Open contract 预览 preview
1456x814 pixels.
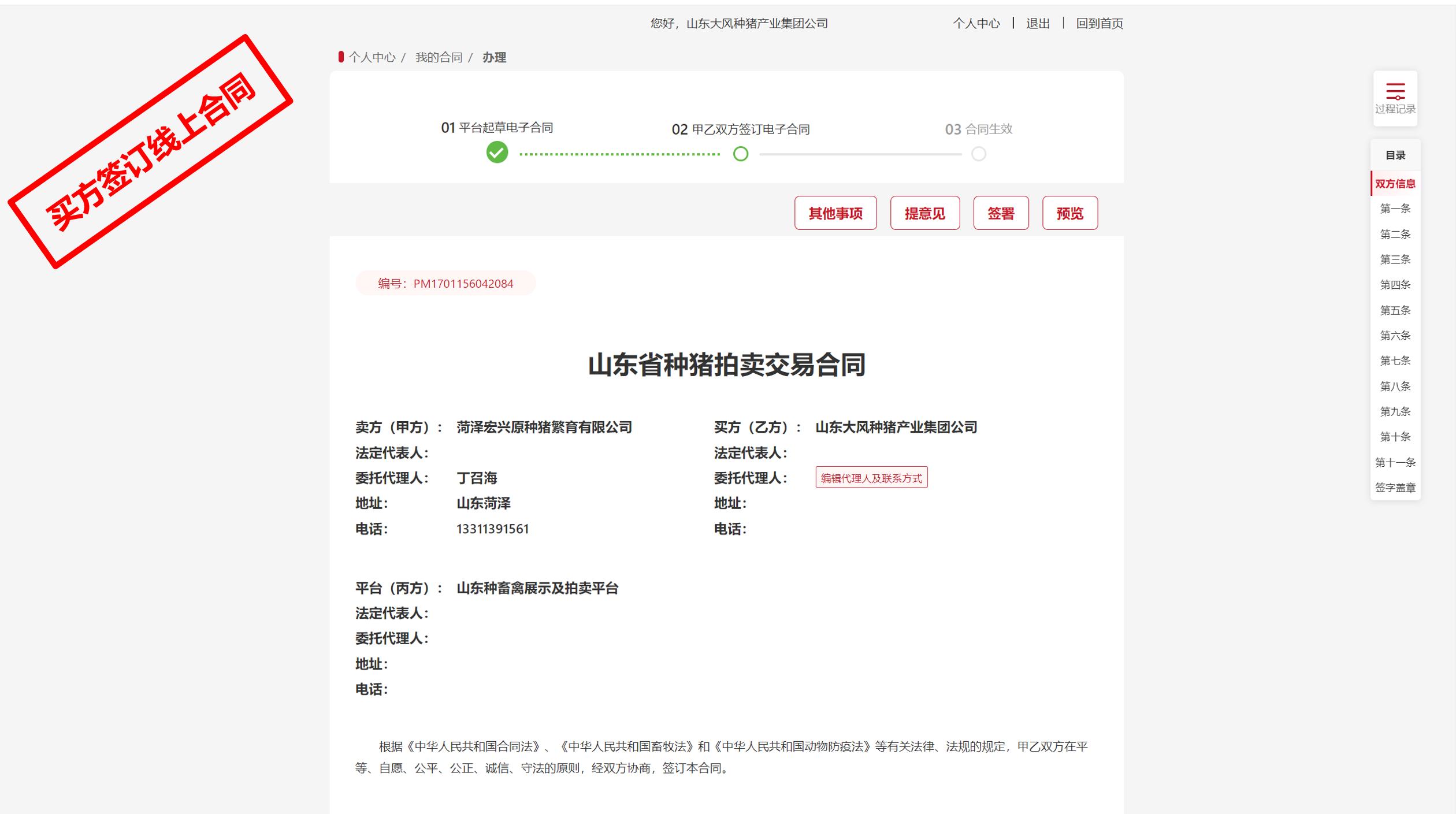click(1069, 213)
